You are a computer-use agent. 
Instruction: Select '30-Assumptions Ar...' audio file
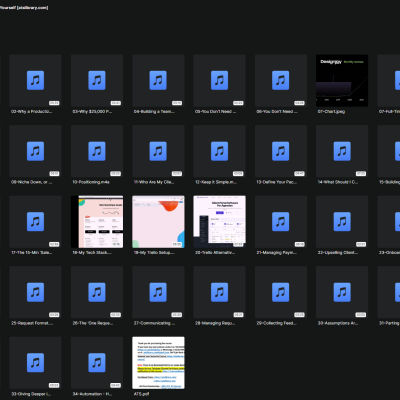pyautogui.click(x=342, y=292)
